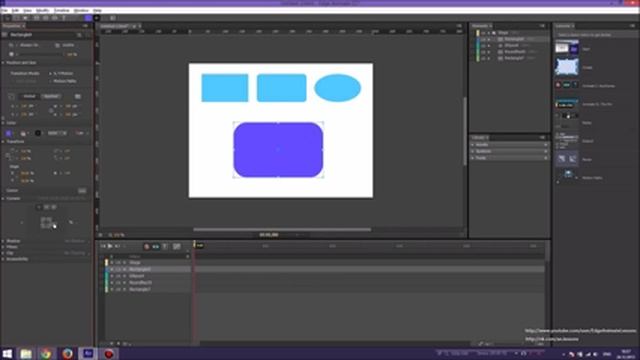Image resolution: width=640 pixels, height=360 pixels.
Task: Click the Applied positioning button
Action: (51, 96)
